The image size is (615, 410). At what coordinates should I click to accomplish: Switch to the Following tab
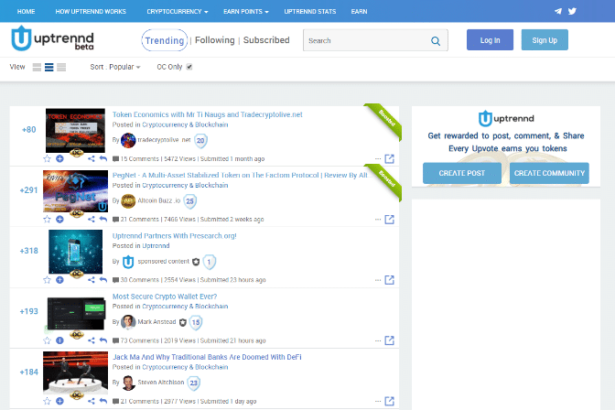click(x=215, y=40)
